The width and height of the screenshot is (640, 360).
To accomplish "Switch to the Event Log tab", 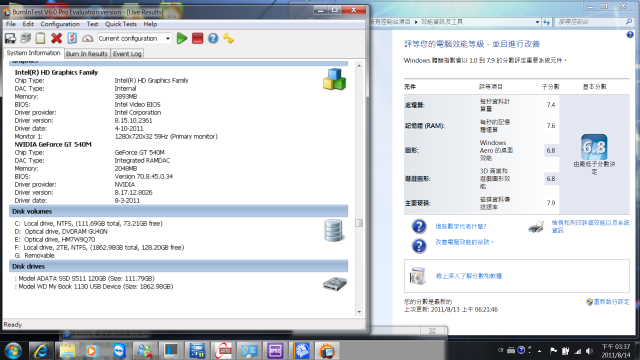I will coord(127,53).
